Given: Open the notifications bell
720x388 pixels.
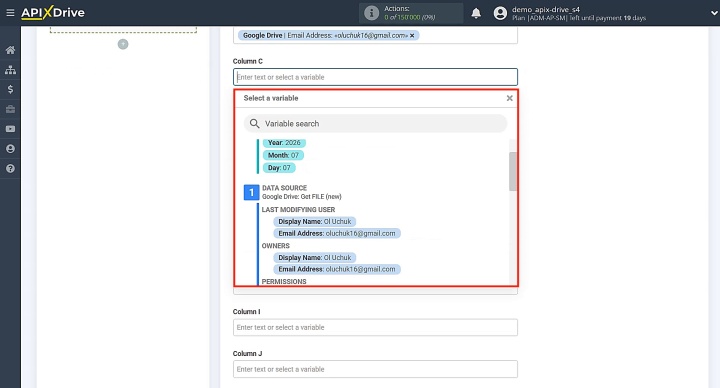Looking at the screenshot, I should 476,13.
